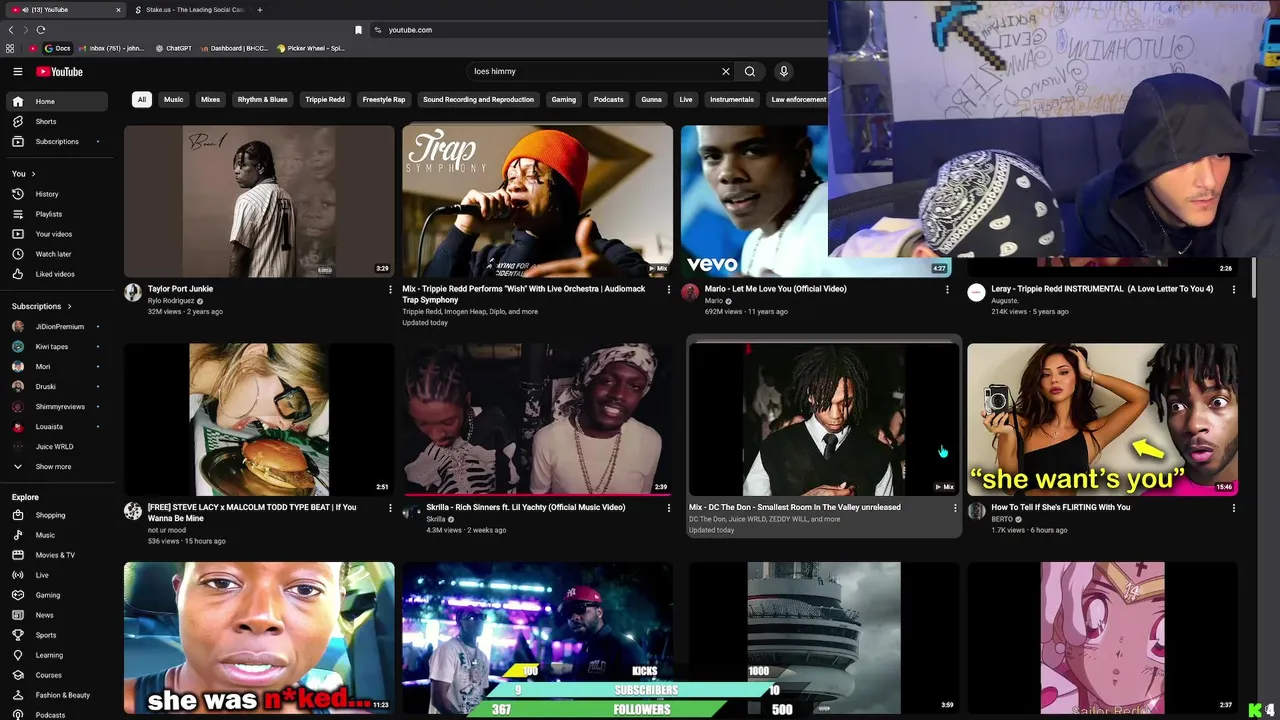Open the JiDionPremium subscription channel

[x=57, y=327]
